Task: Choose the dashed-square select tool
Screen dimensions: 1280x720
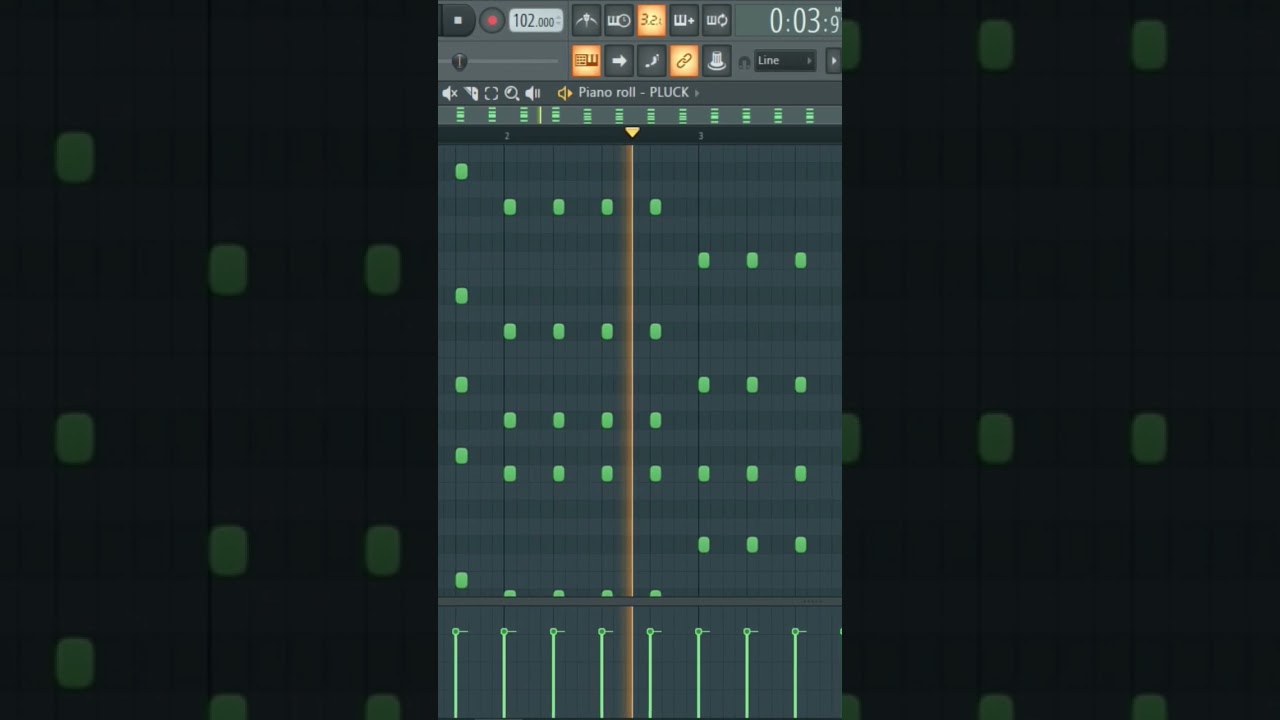Action: point(491,93)
